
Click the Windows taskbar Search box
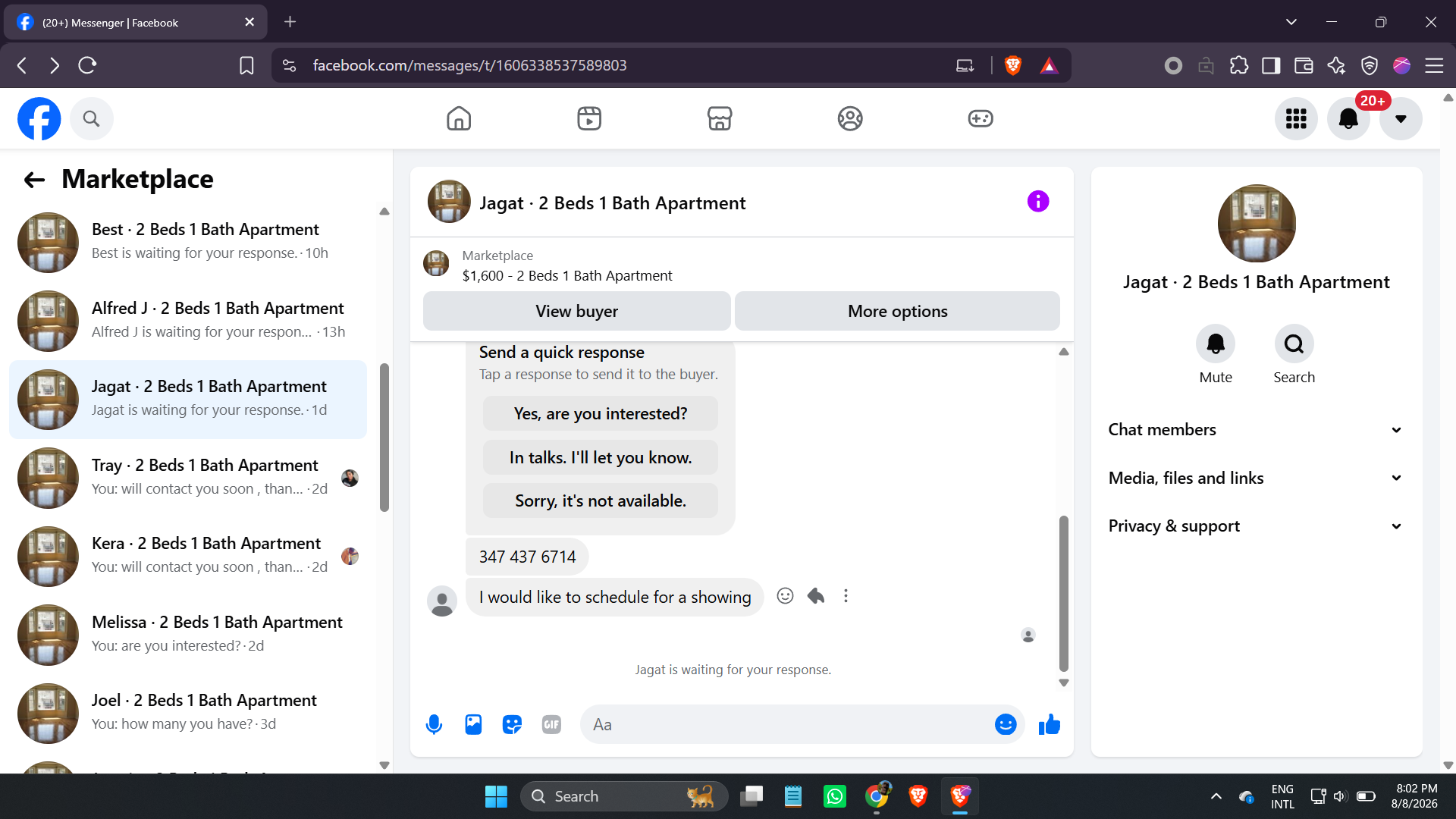pyautogui.click(x=623, y=796)
